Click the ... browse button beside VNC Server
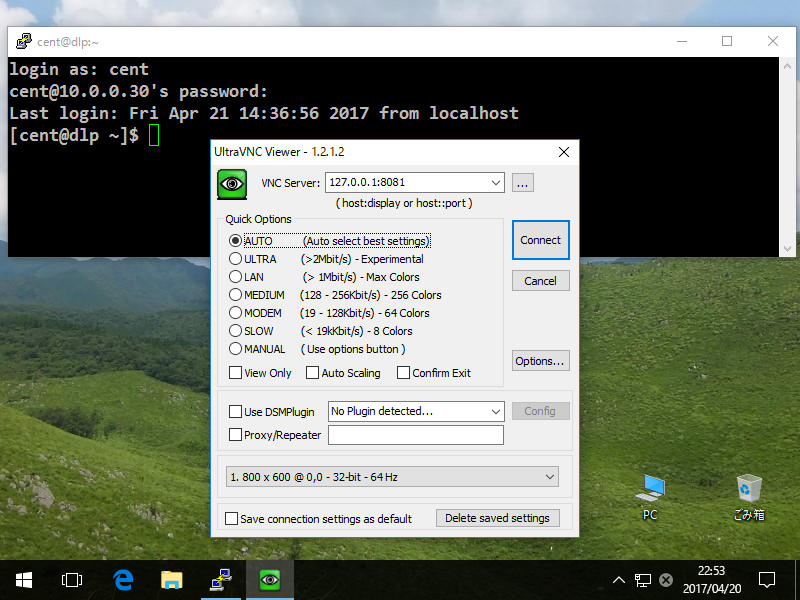 [522, 183]
